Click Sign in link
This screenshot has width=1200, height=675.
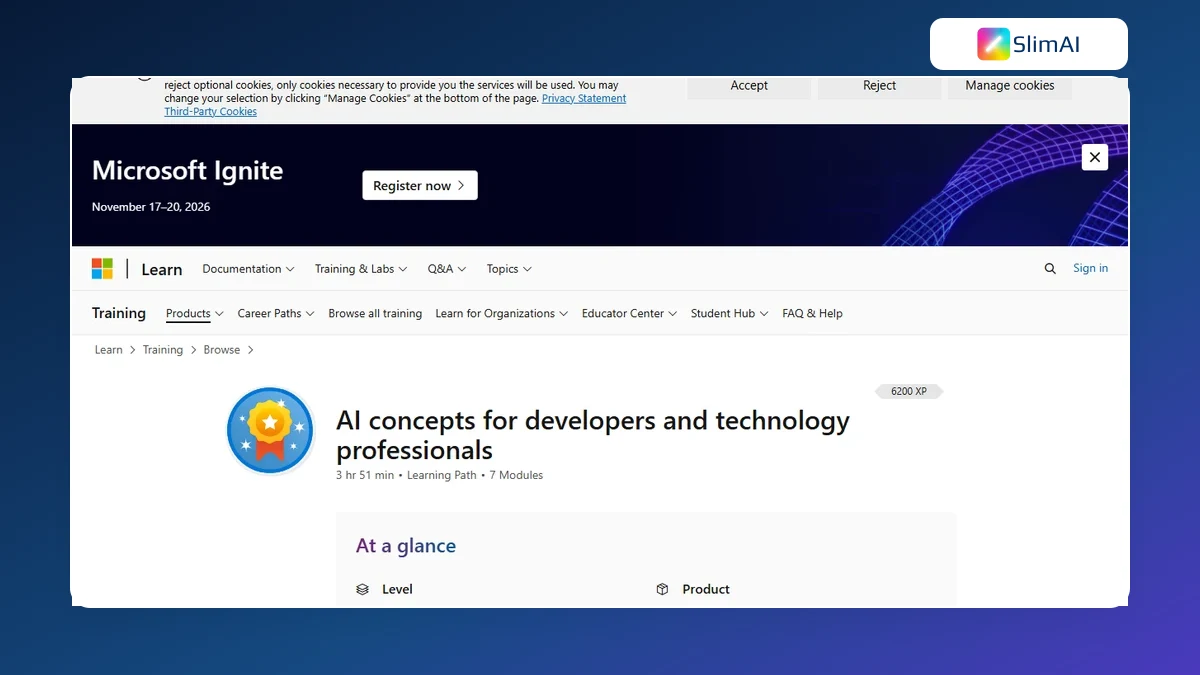pos(1090,268)
